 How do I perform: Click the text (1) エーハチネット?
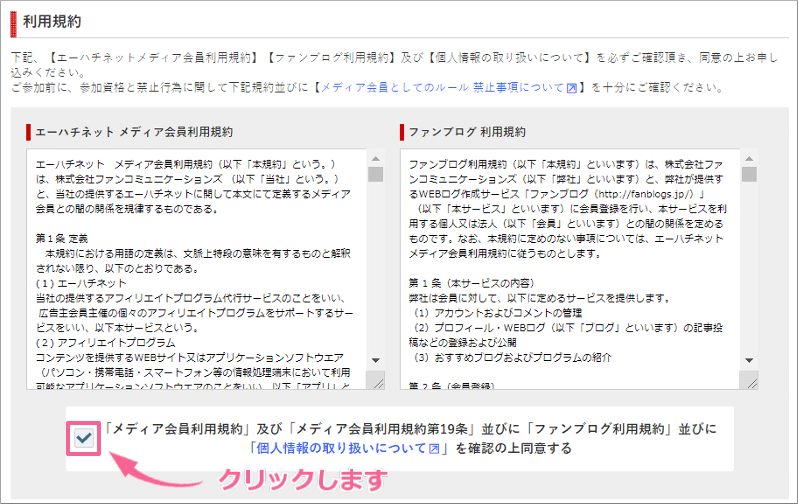click(x=81, y=283)
